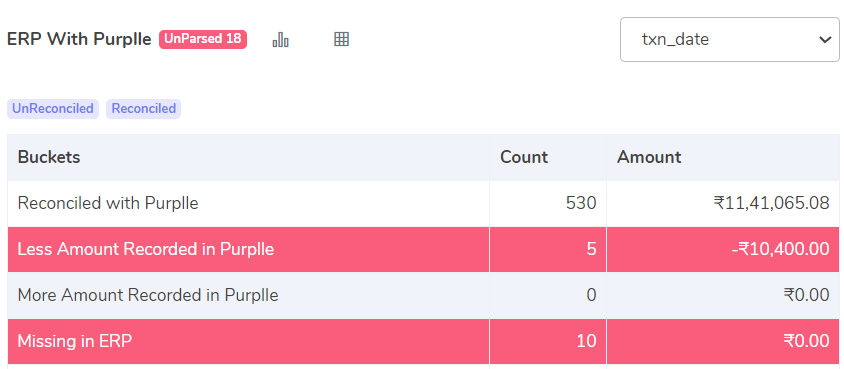Click the UnParsed 18 badge
Image resolution: width=844 pixels, height=369 pixels.
coord(203,39)
